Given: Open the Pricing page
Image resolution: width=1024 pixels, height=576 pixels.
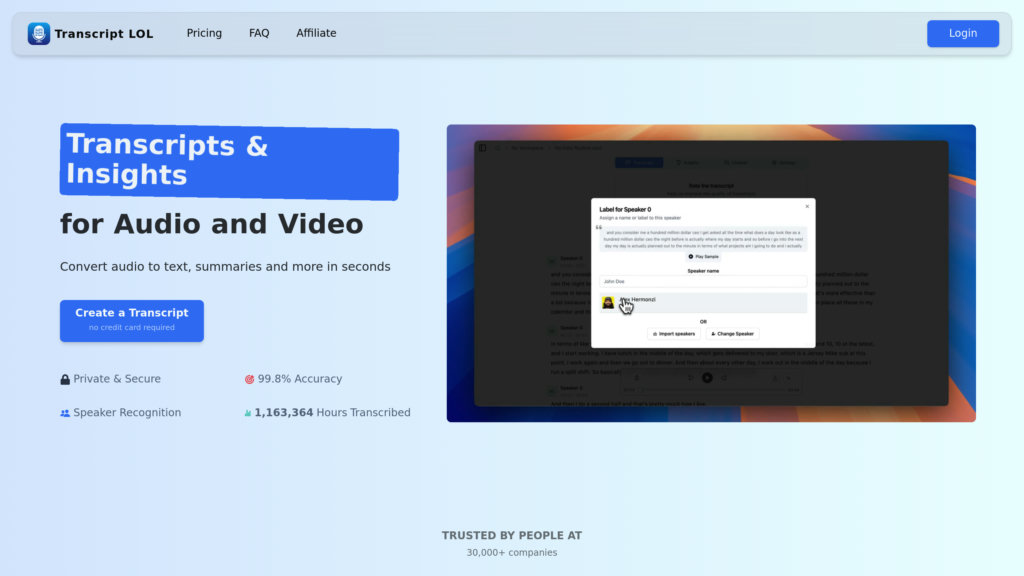Looking at the screenshot, I should pos(204,33).
